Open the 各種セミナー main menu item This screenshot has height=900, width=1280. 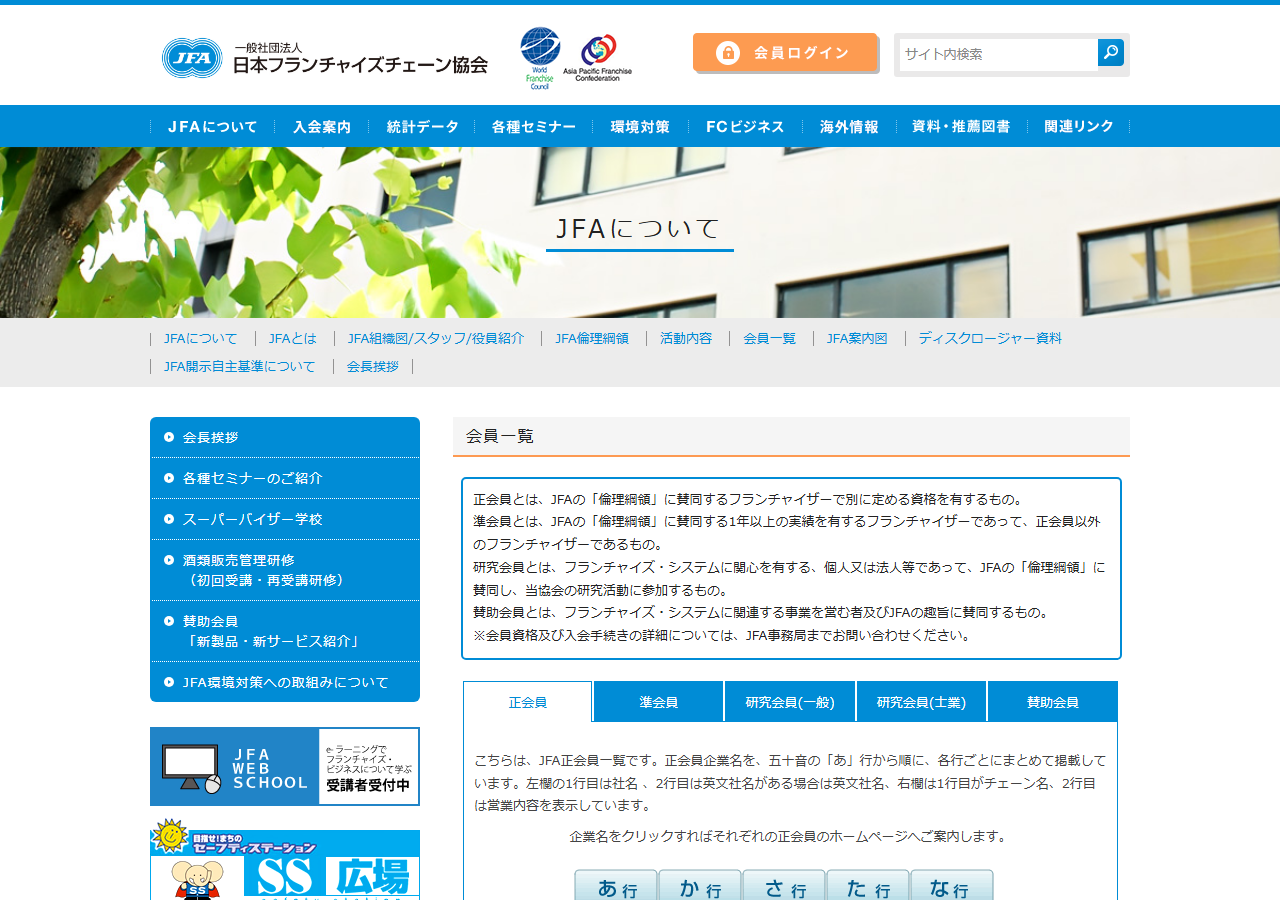point(534,127)
